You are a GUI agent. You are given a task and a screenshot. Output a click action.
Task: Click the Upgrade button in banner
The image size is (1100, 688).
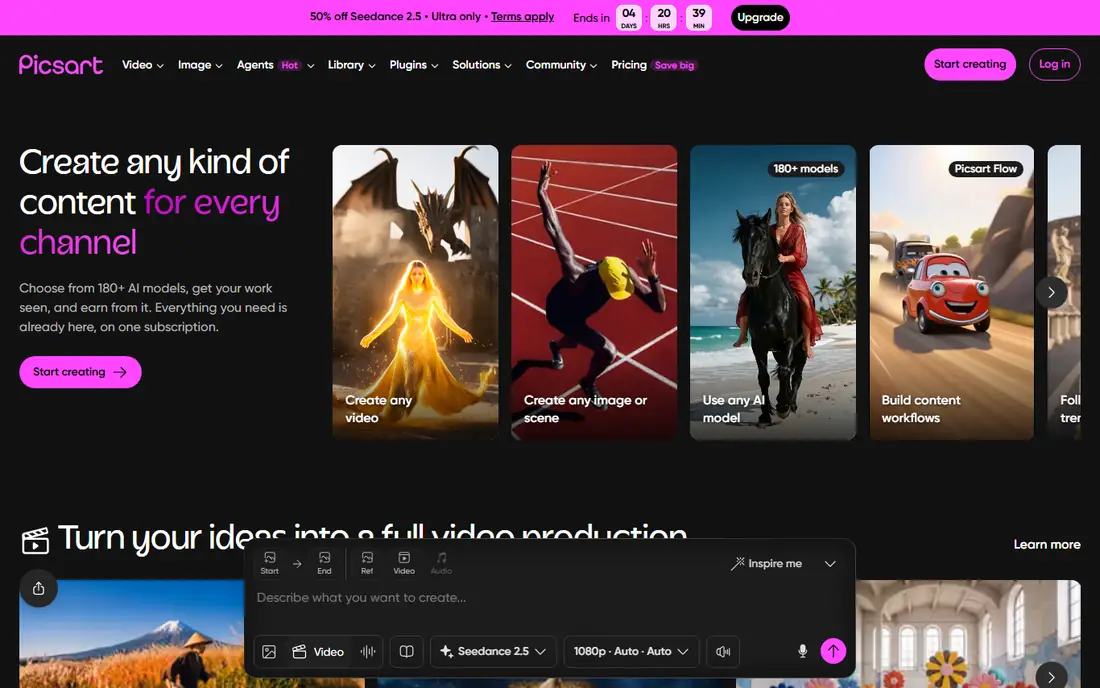click(760, 18)
